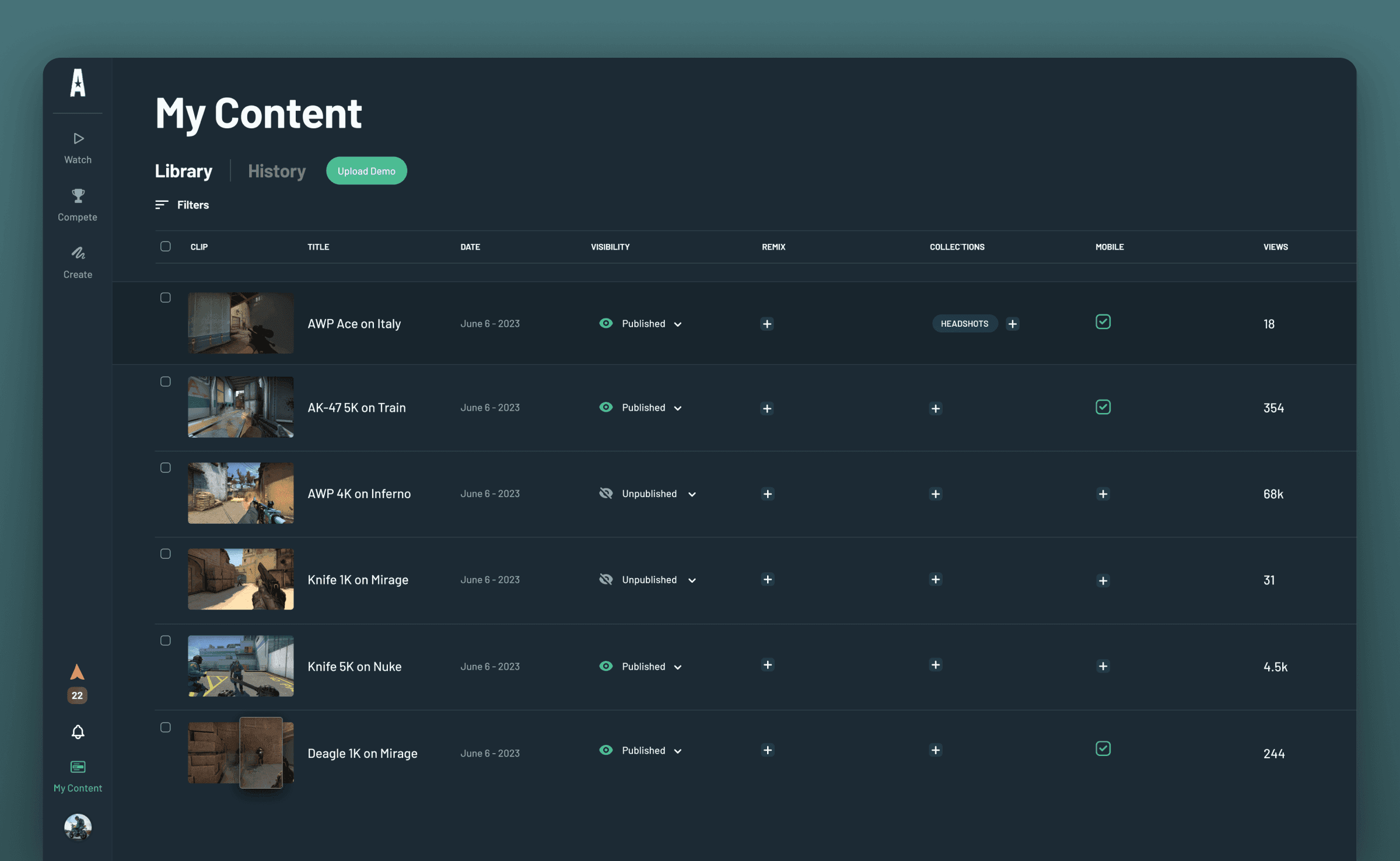Open the Deagle 1K on Mirage thumbnail
The image size is (1400, 861).
tap(241, 753)
